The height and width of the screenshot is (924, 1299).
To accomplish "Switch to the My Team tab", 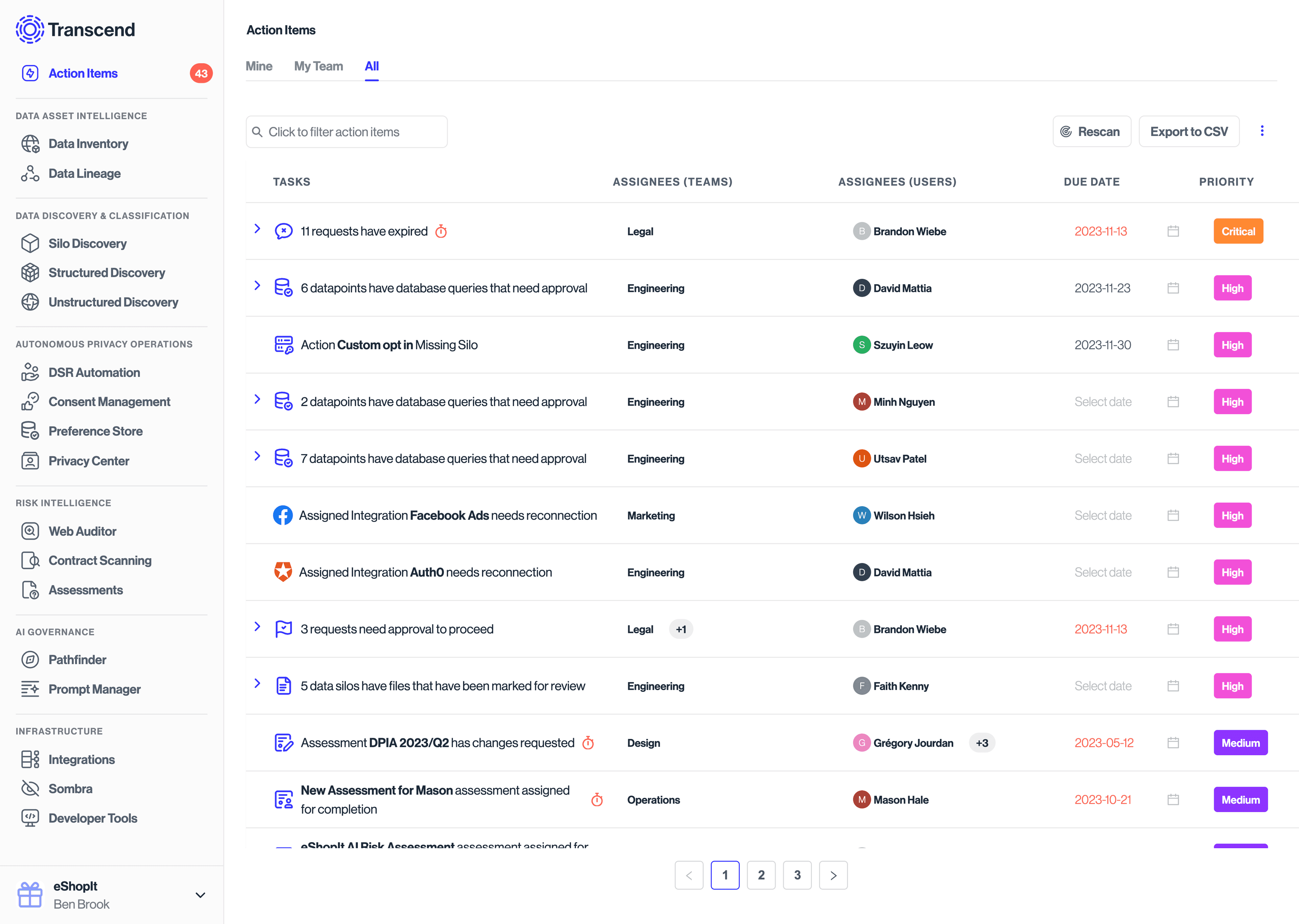I will (318, 67).
